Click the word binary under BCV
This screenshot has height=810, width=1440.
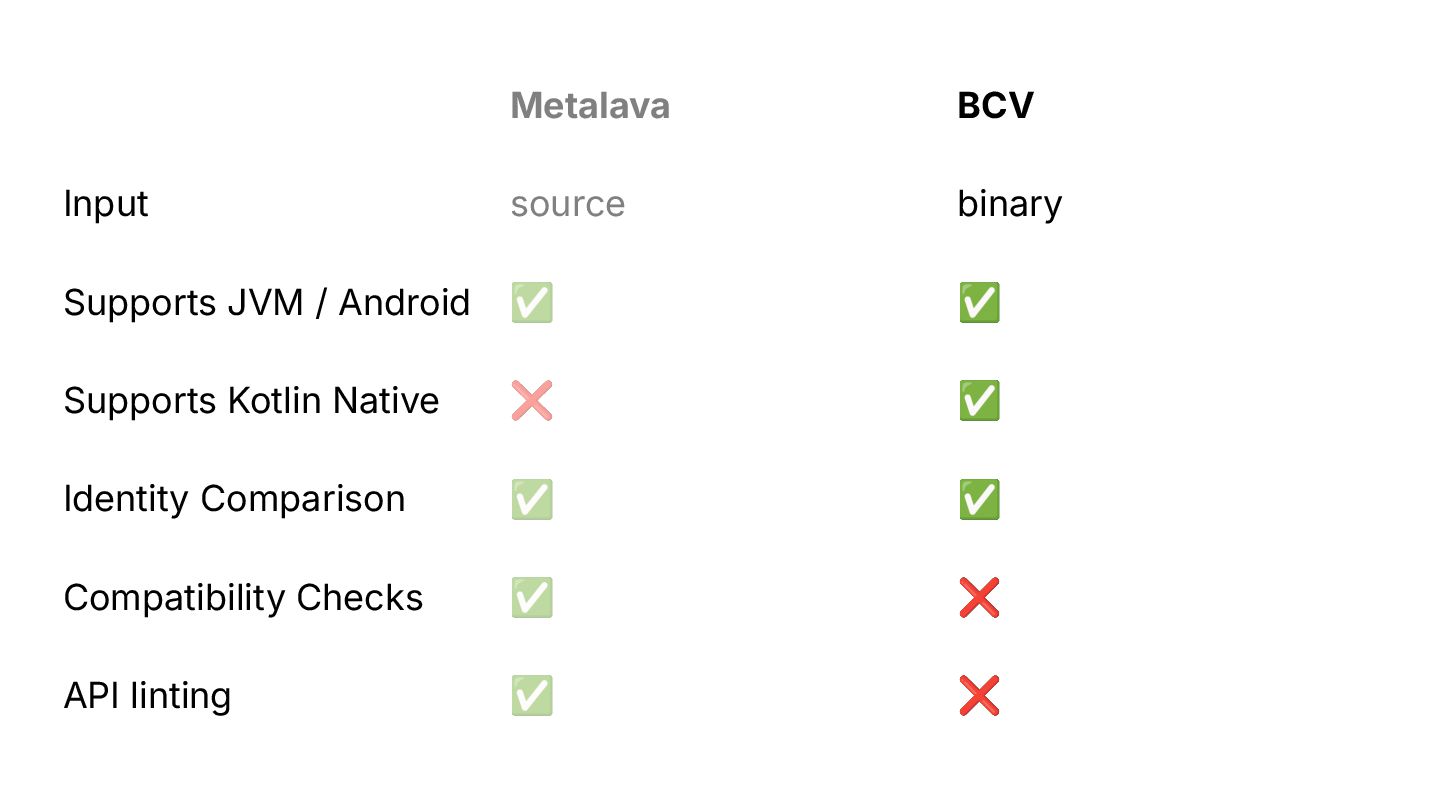(x=1009, y=204)
